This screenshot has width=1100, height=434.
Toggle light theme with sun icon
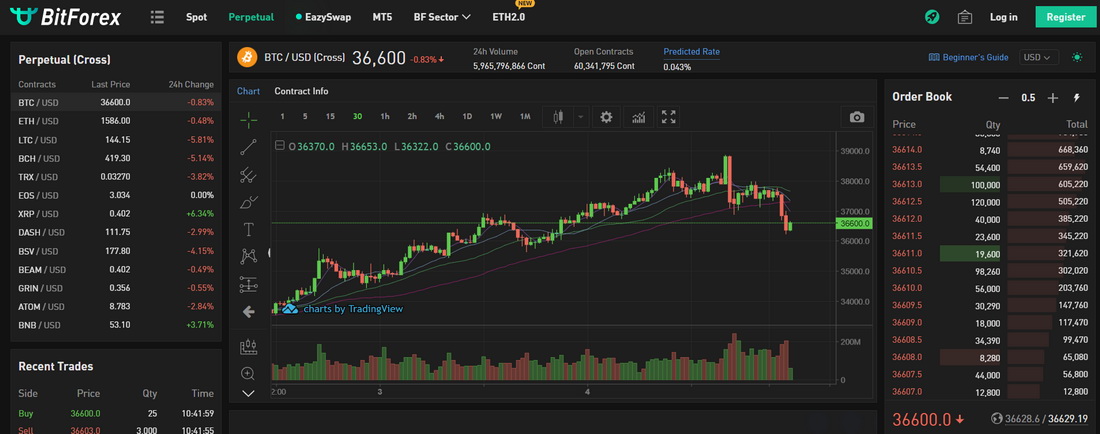[x=1078, y=57]
